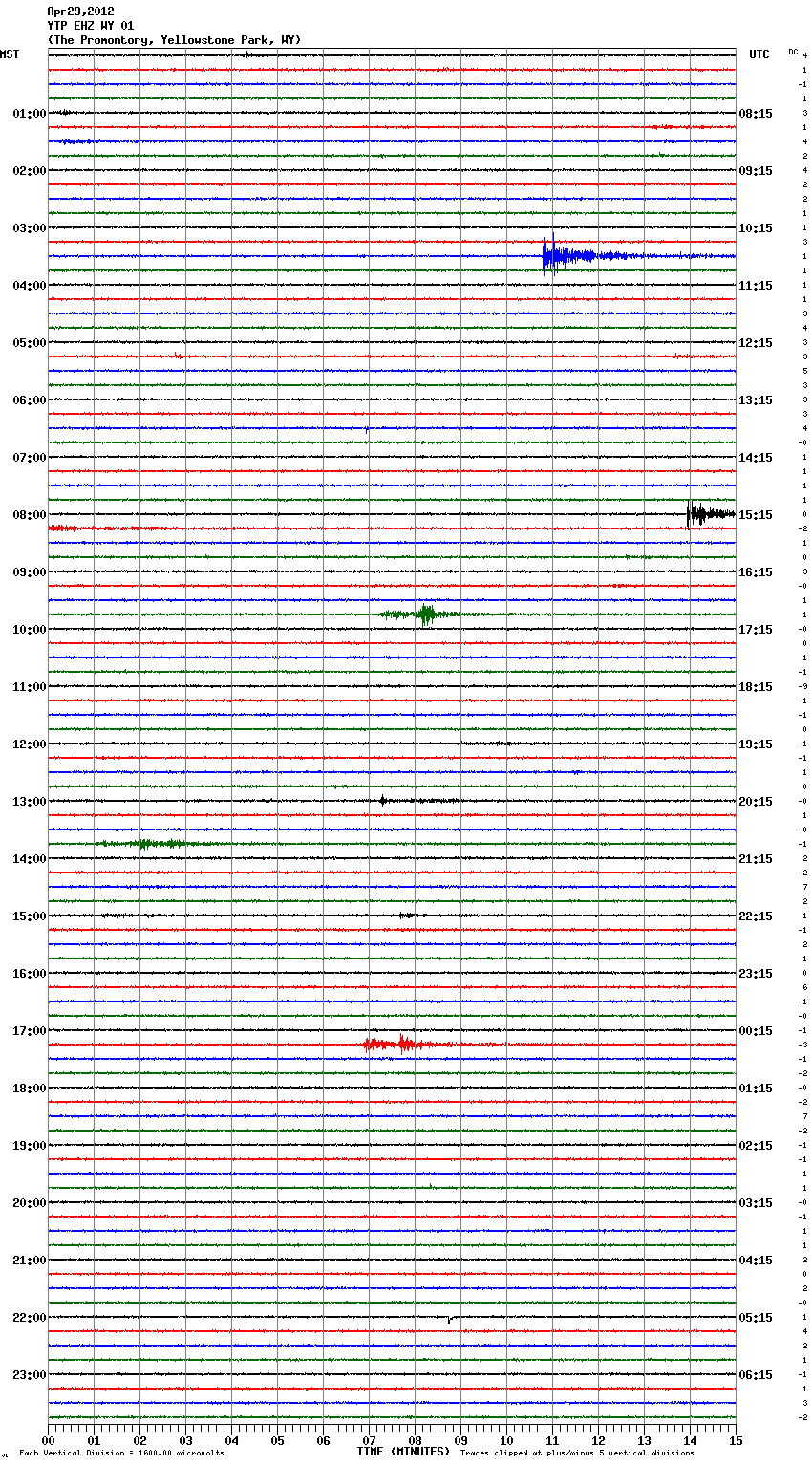Viewport: 812px width, 1466px height.
Task: Click the minute 11 label on the time axis
Action: [553, 1441]
